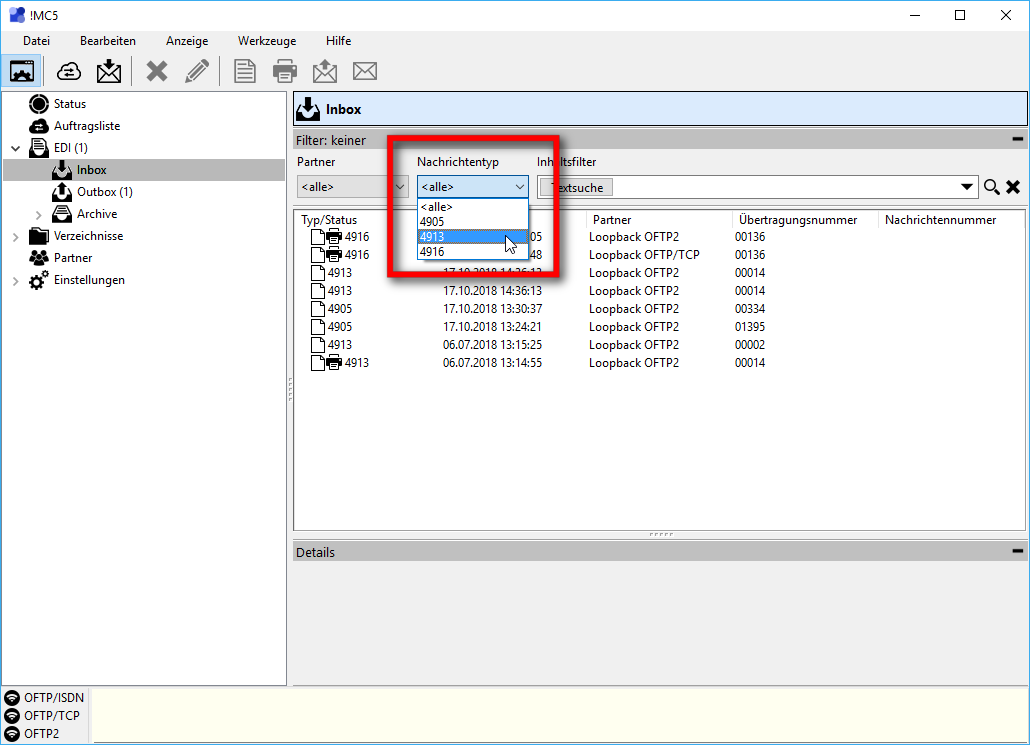1030x745 pixels.
Task: Collapse the EDI (1) tree node
Action: (x=15, y=148)
